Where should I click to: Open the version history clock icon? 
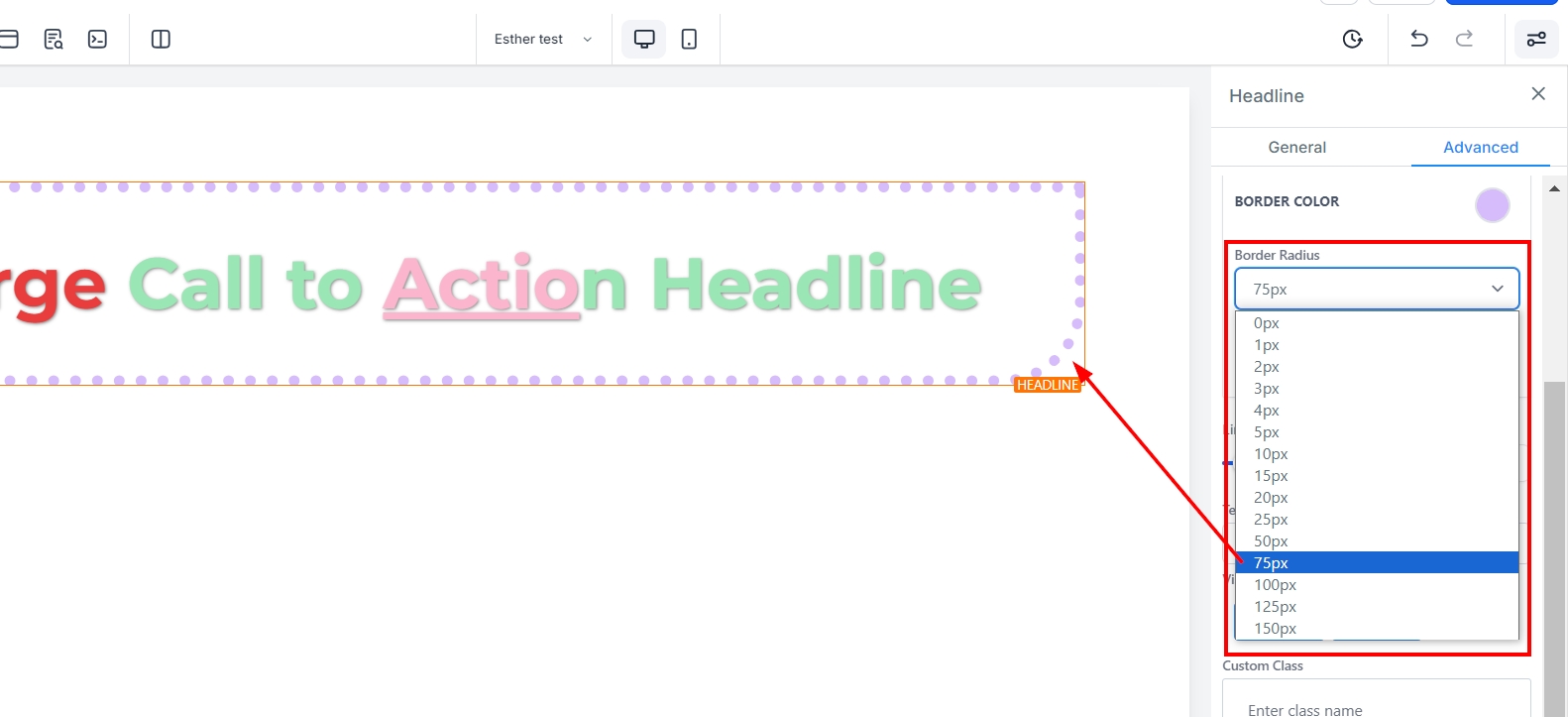click(1352, 39)
